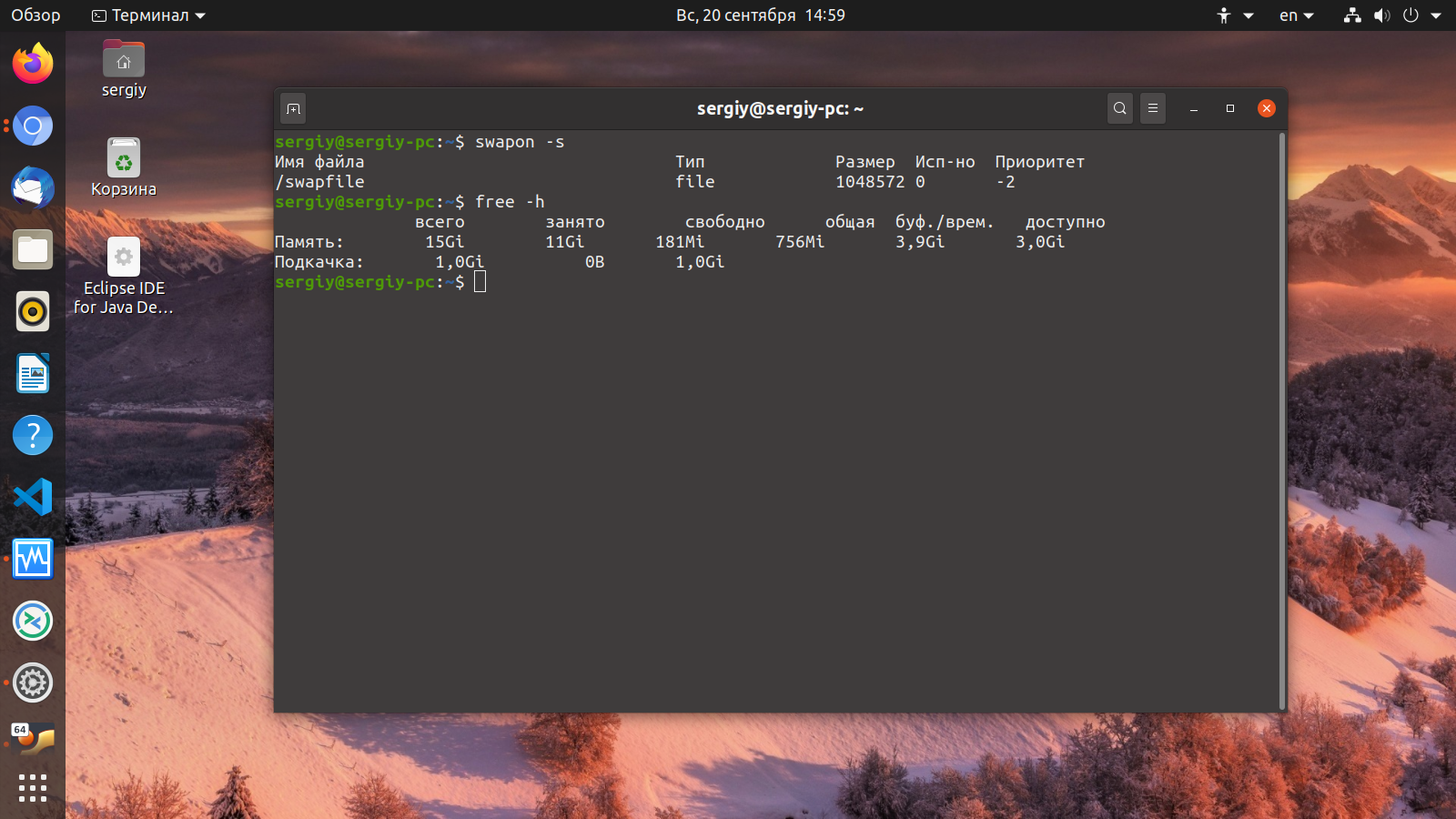Minimize the terminal window
1456x819 pixels.
1194,108
